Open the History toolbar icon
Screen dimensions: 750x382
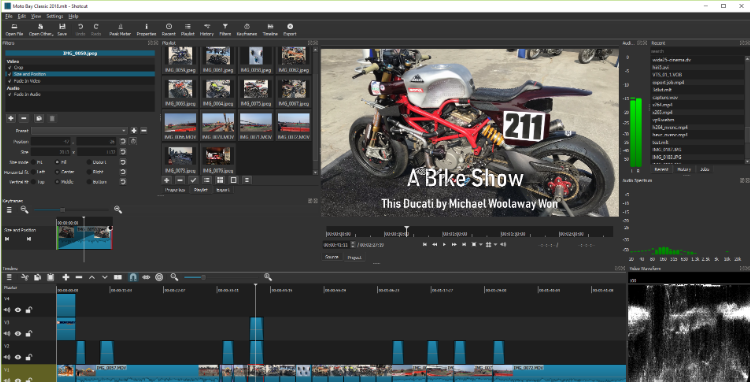click(x=207, y=30)
